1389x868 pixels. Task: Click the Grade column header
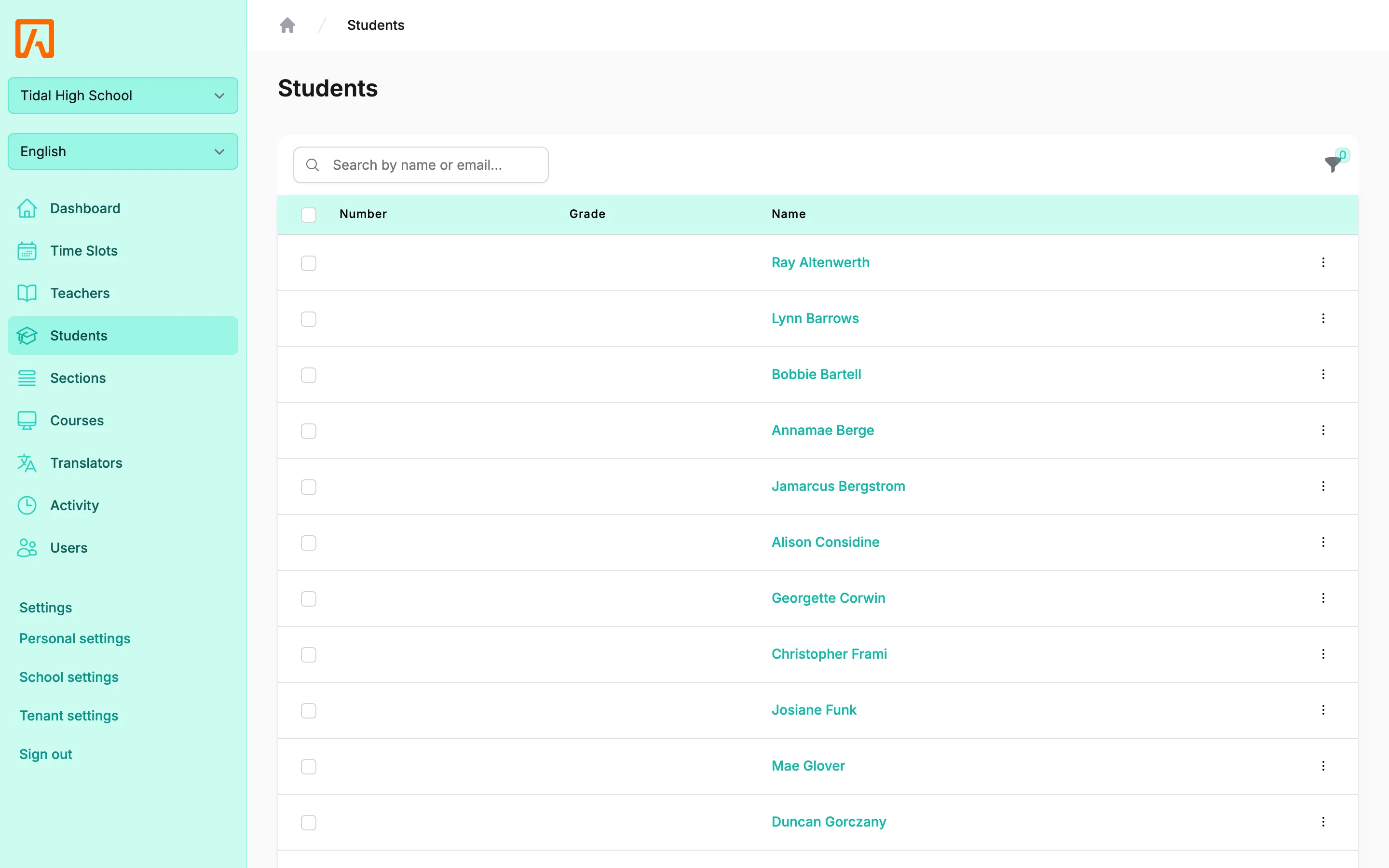point(587,214)
